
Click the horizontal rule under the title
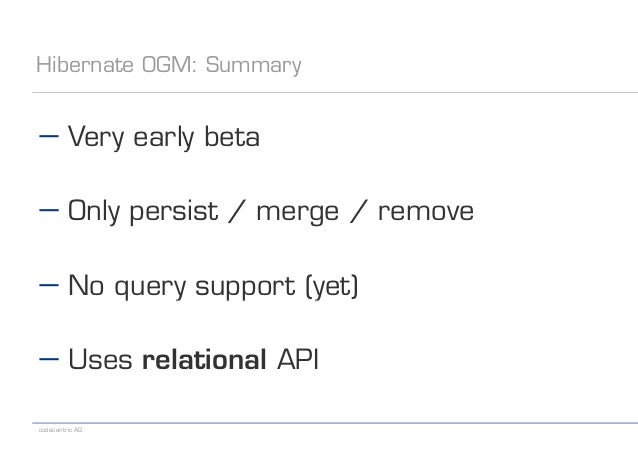point(335,92)
